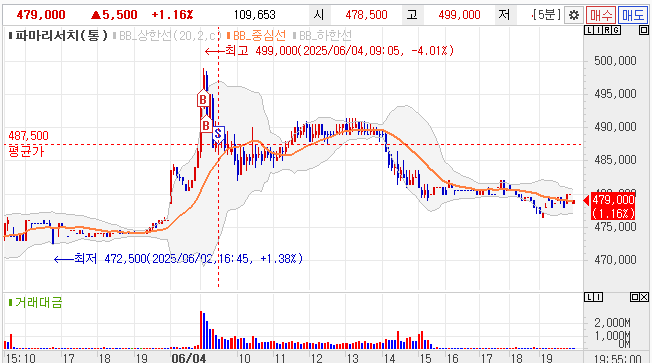The image size is (652, 363).
Task: Click the R icon in the price panel
Action: [x=607, y=30]
